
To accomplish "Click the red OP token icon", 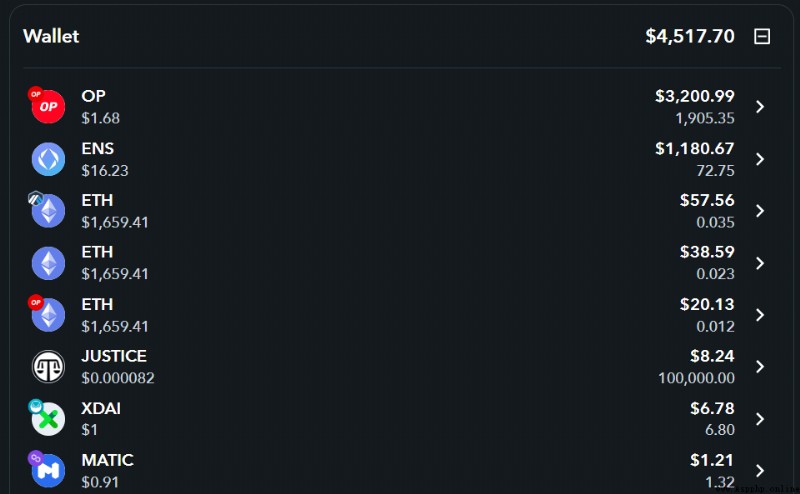I will tap(48, 106).
